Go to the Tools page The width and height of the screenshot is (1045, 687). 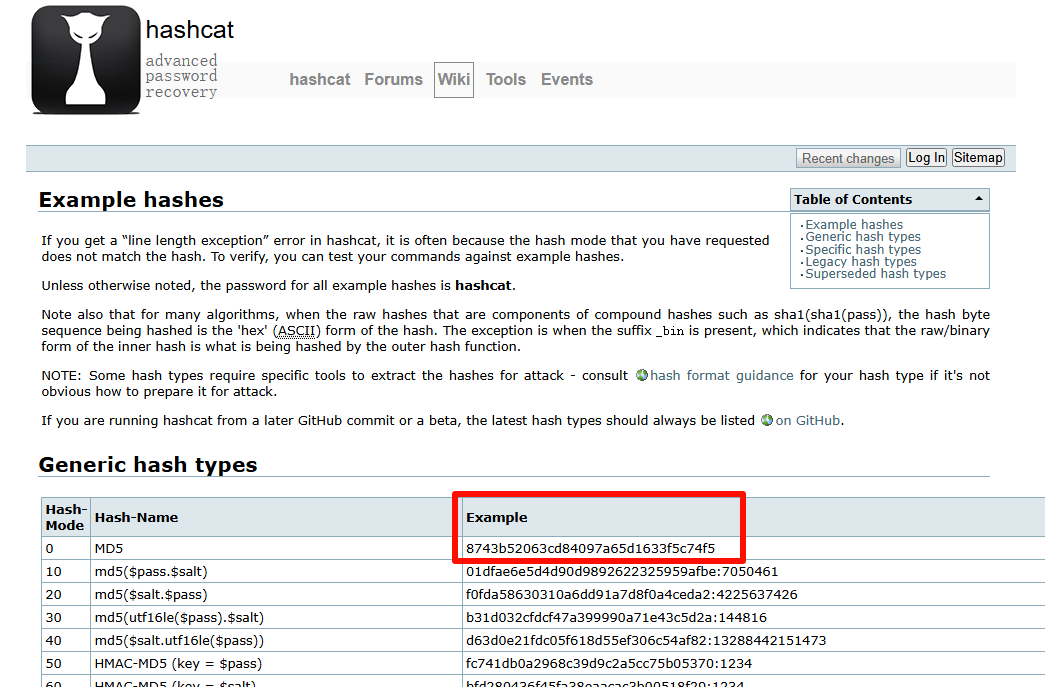(506, 80)
